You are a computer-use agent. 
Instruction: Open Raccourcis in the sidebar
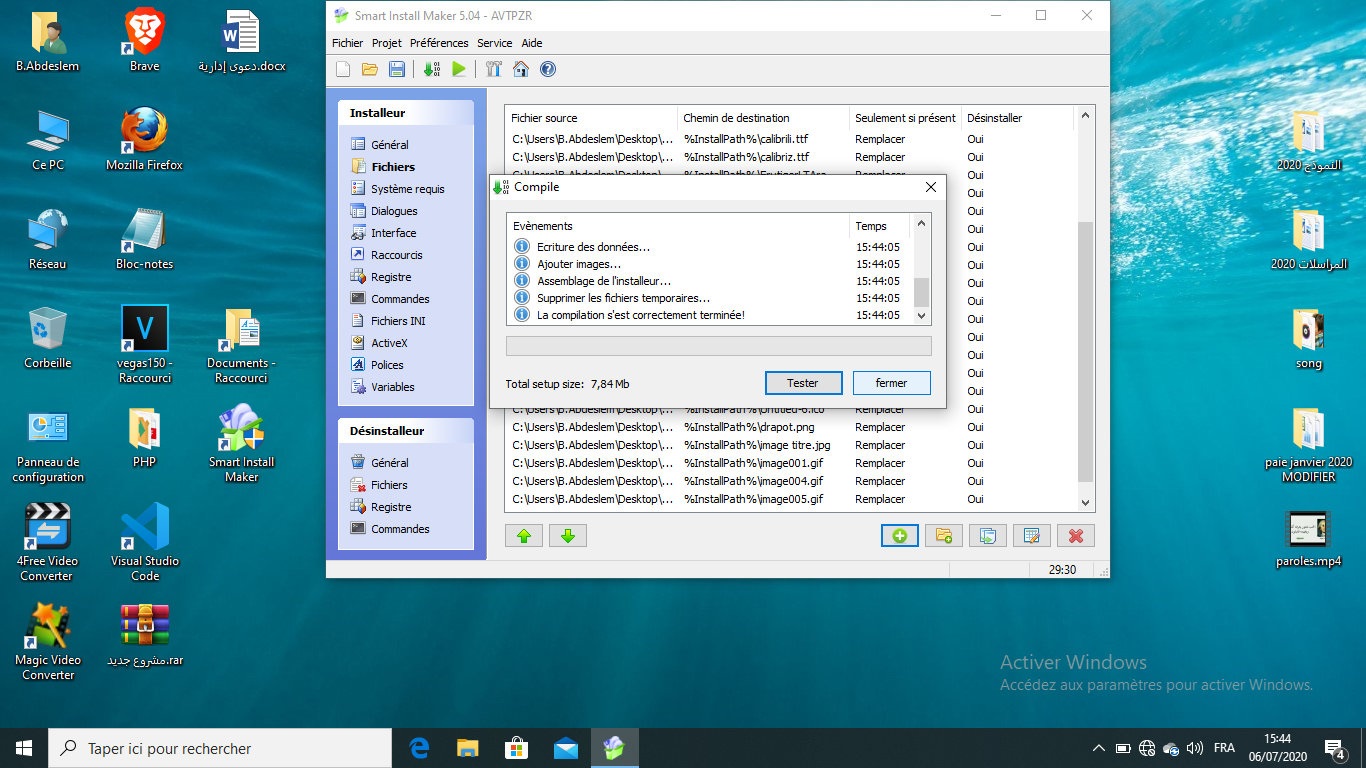[396, 255]
